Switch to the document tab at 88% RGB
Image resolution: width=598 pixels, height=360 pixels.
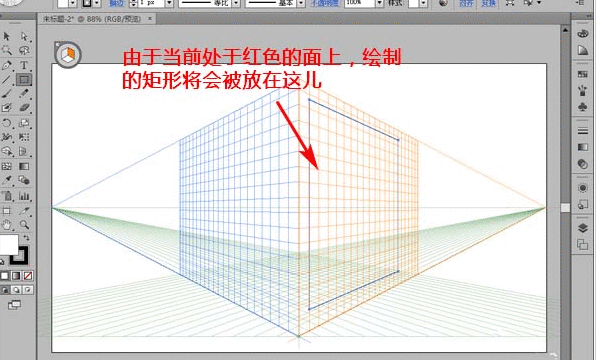tap(92, 19)
